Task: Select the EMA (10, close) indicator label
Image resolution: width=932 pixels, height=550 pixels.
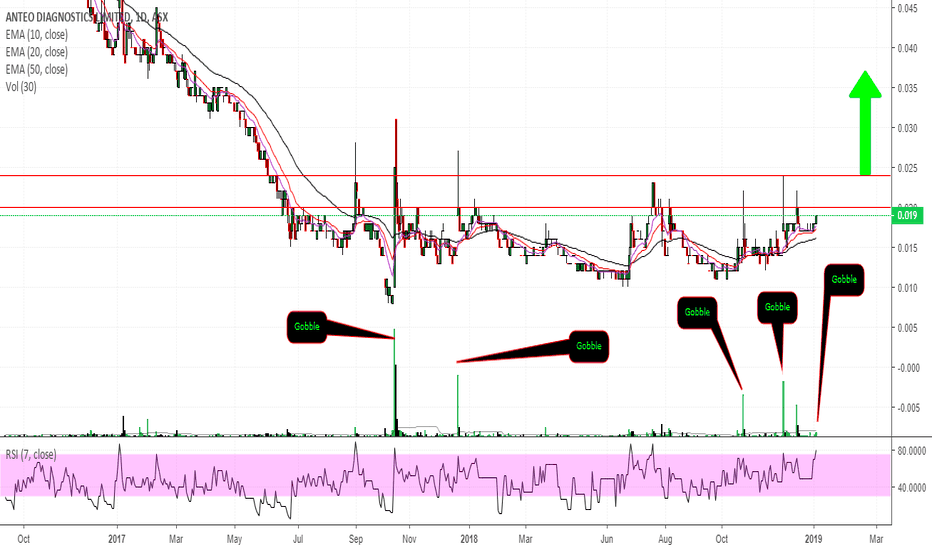Action: point(37,34)
